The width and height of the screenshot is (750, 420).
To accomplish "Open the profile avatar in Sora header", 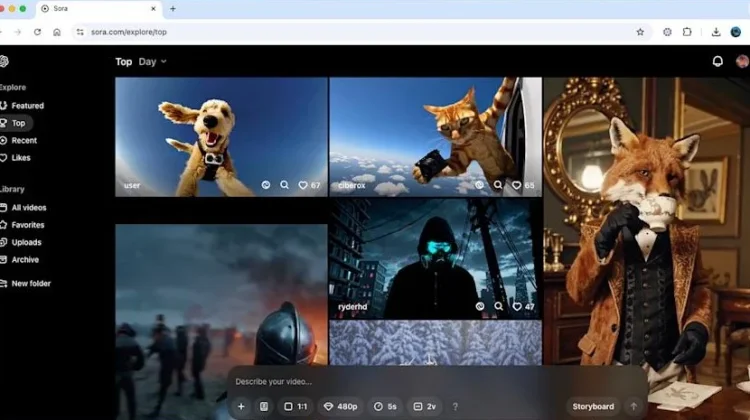I will click(x=742, y=61).
